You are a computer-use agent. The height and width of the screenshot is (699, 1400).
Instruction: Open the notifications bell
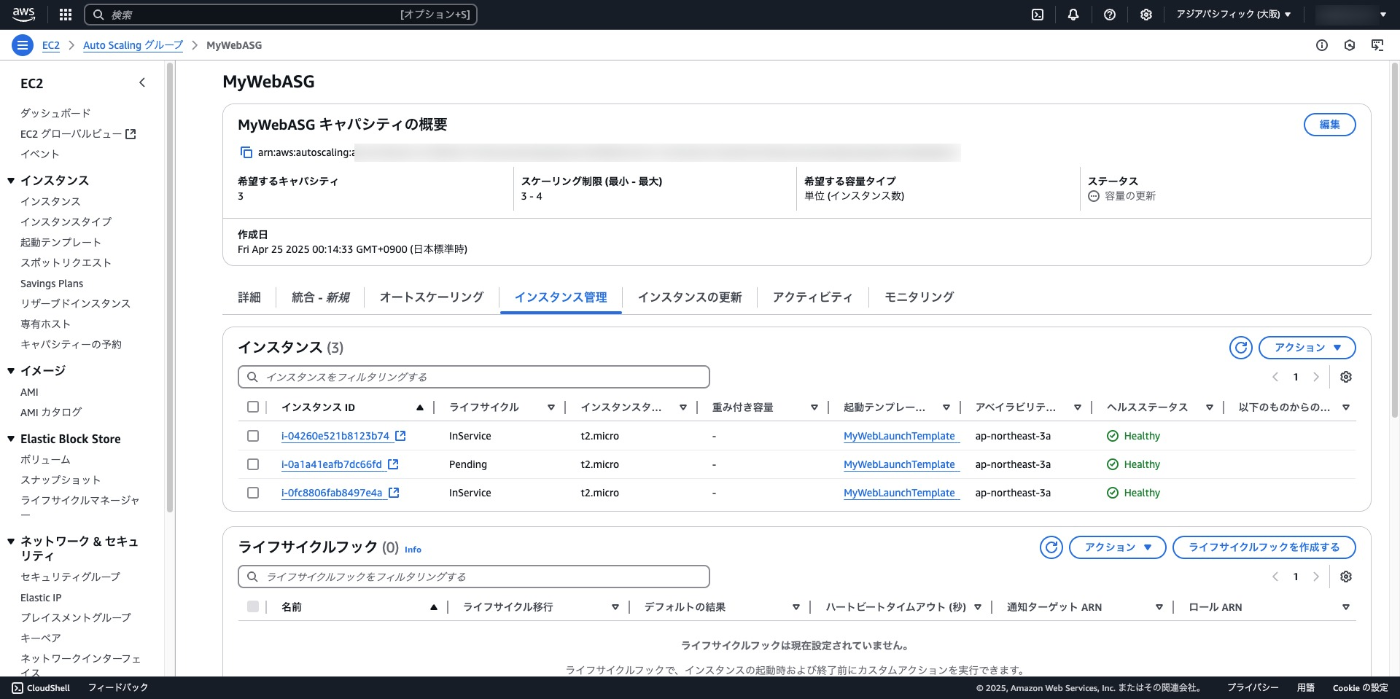[1073, 15]
